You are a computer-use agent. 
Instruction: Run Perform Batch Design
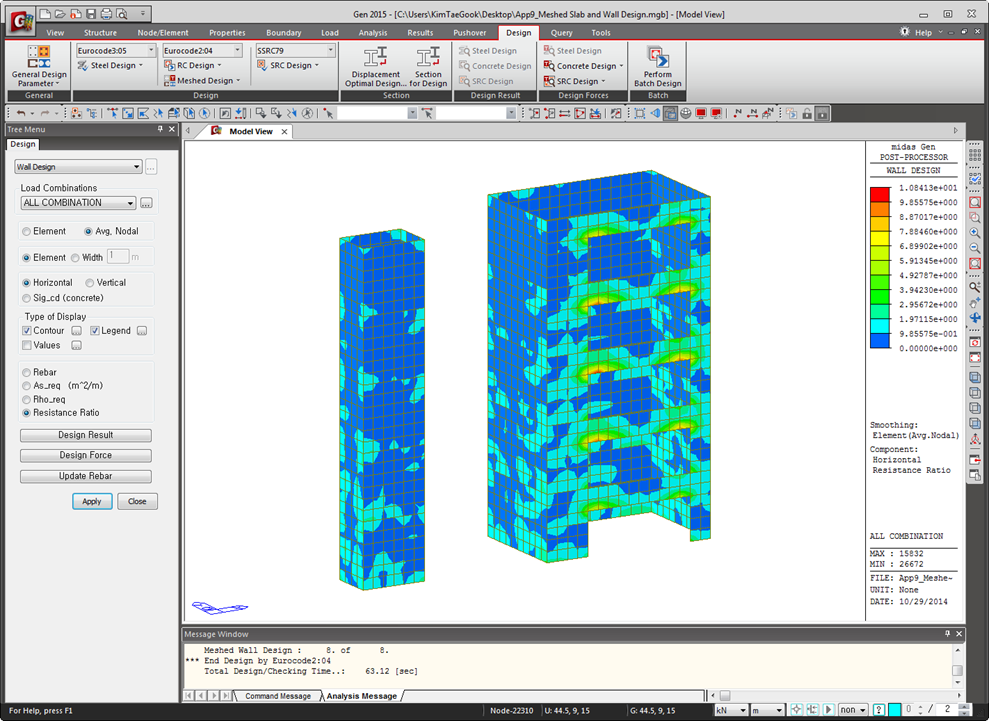point(657,66)
